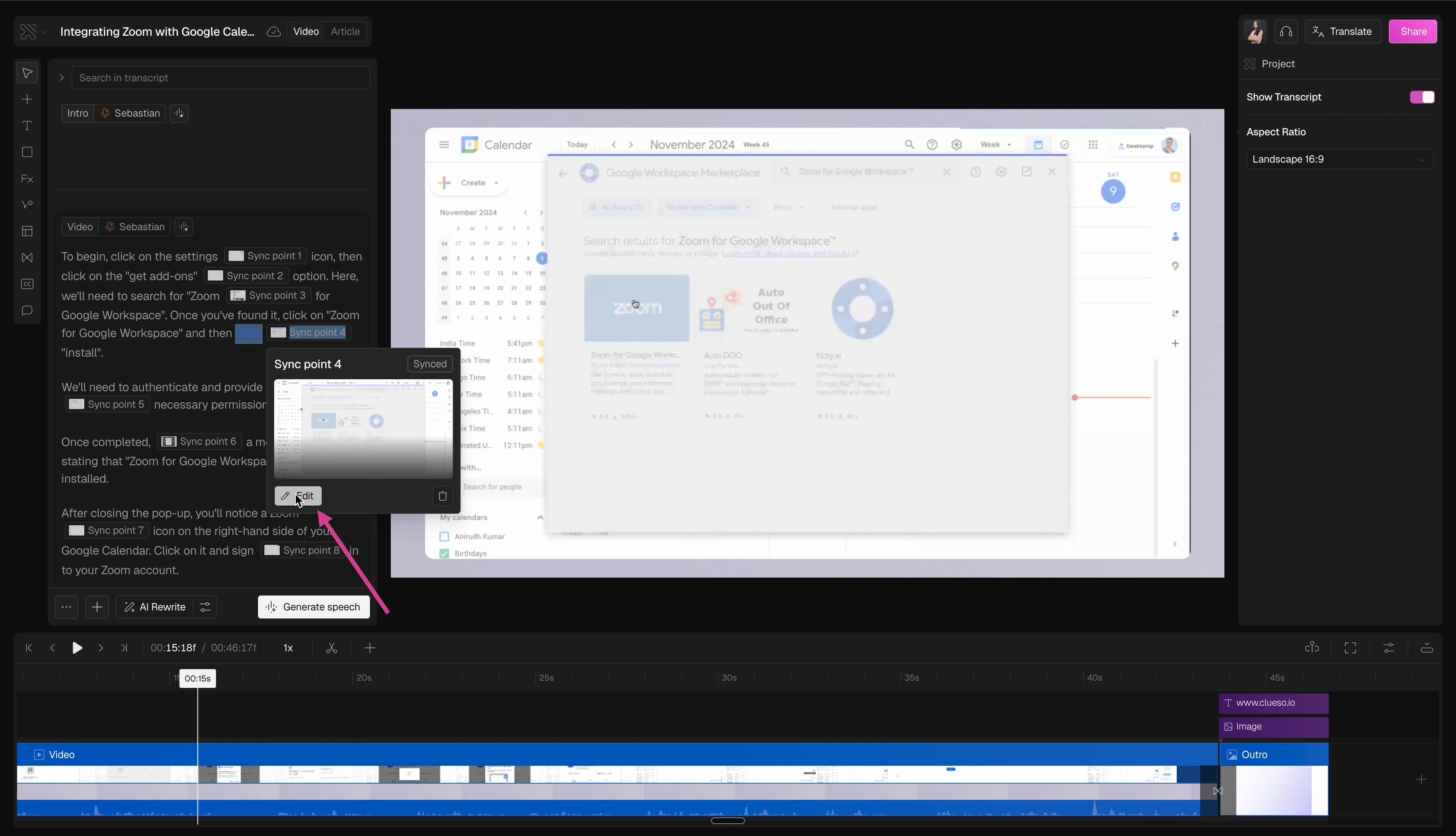Click the Sync point 2 marker in transcript
This screenshot has height=836, width=1456.
point(246,275)
